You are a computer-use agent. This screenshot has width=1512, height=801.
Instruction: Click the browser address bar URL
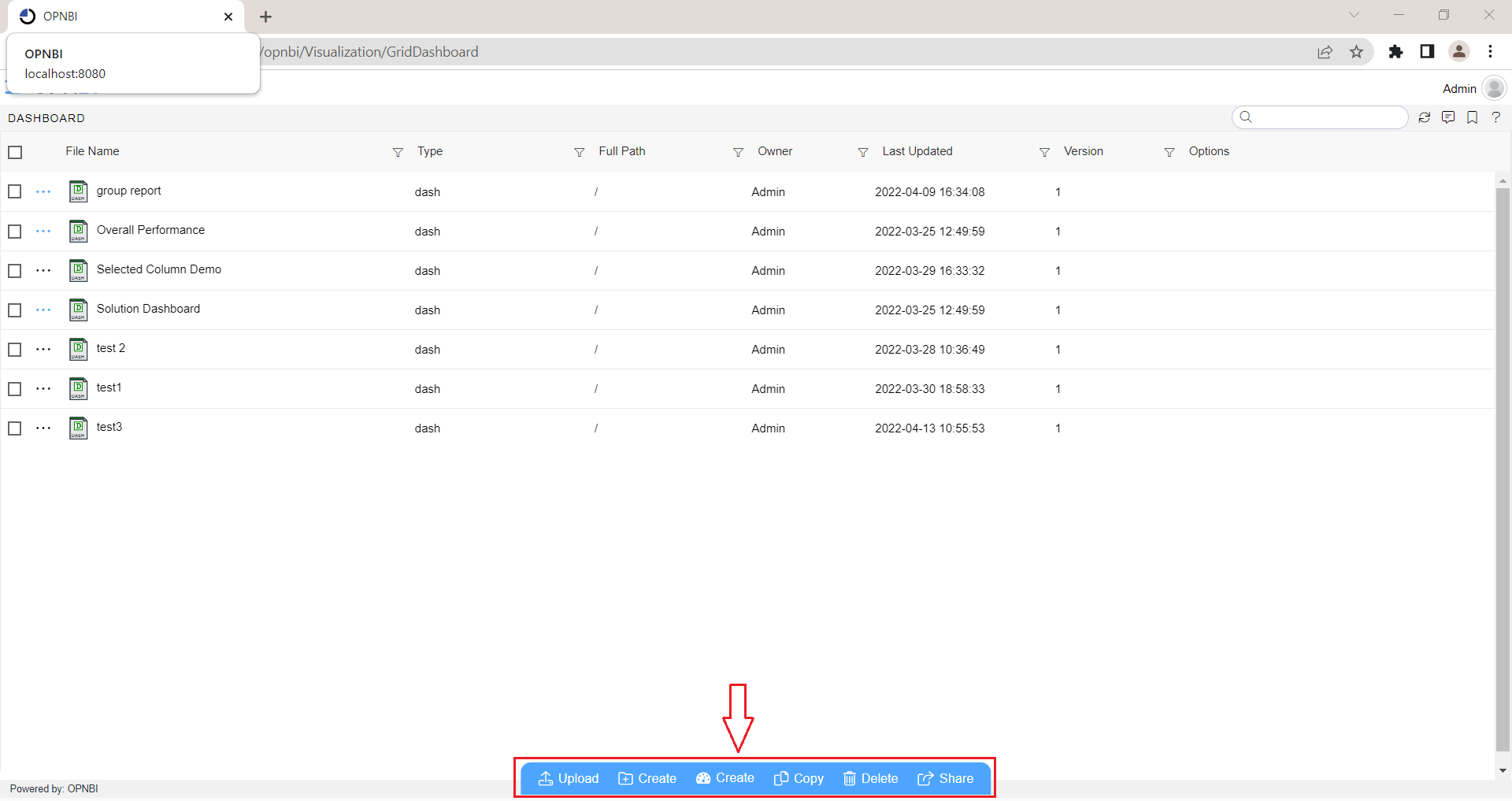[x=370, y=52]
